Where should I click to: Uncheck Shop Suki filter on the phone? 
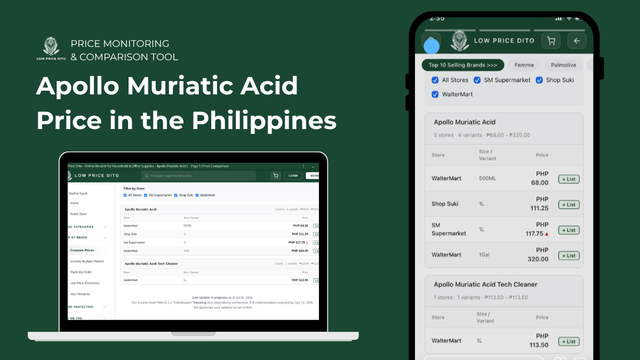point(539,80)
